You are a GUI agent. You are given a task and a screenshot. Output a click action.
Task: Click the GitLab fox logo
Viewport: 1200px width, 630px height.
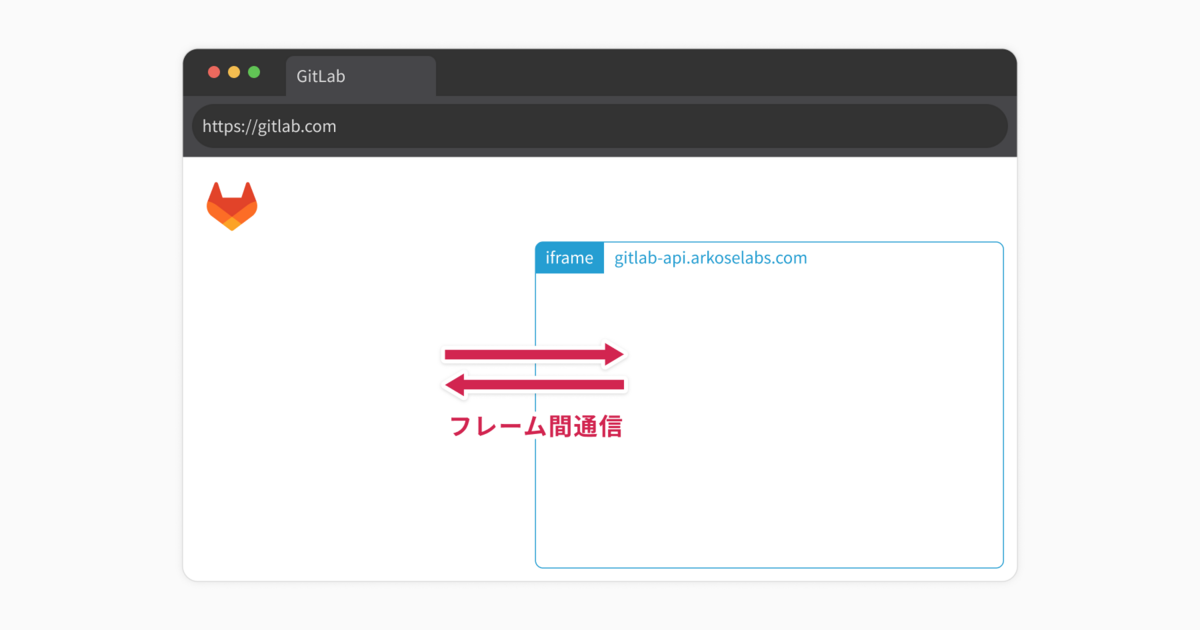coord(232,205)
